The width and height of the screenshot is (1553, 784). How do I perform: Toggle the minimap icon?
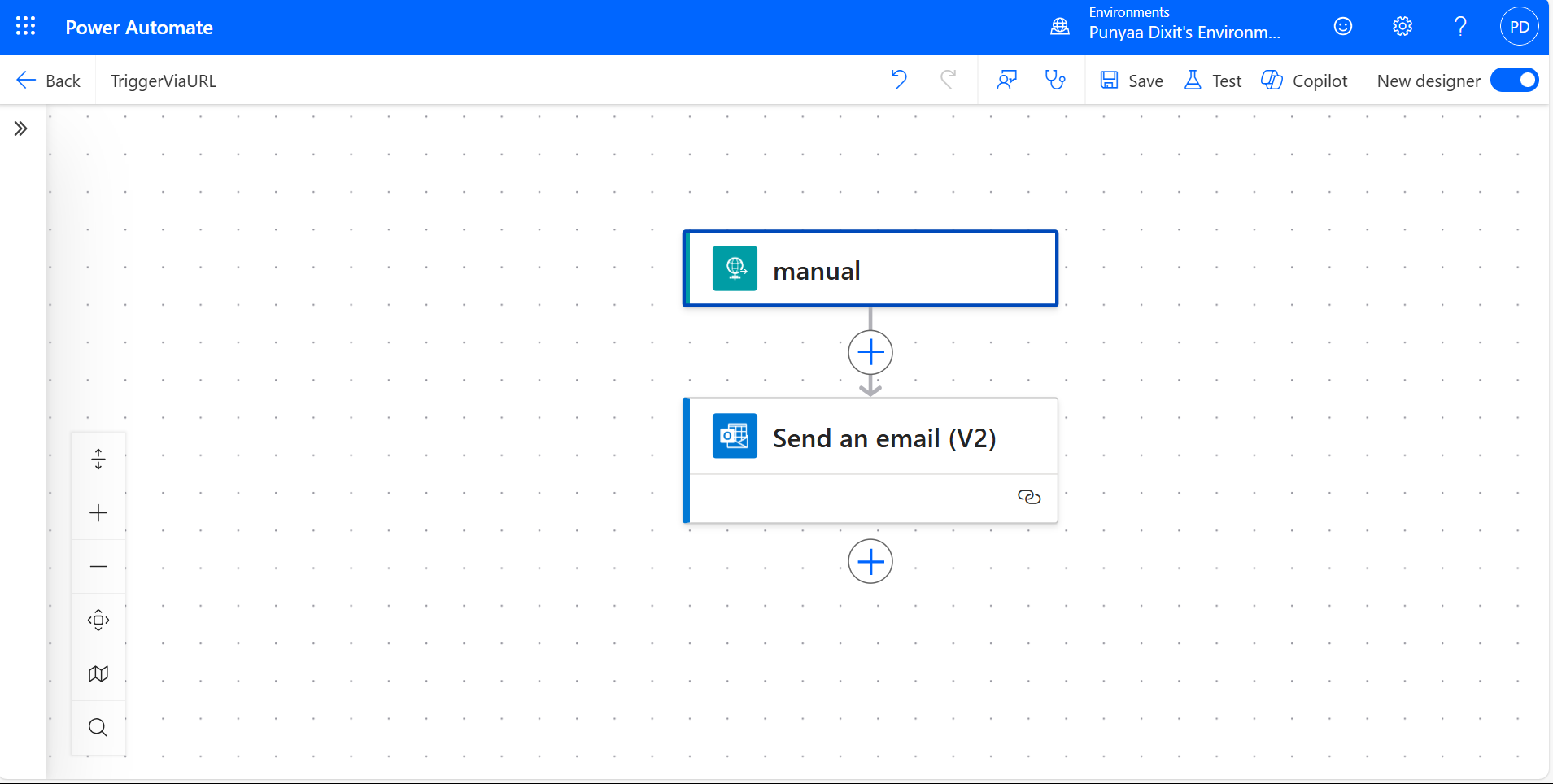(x=98, y=673)
